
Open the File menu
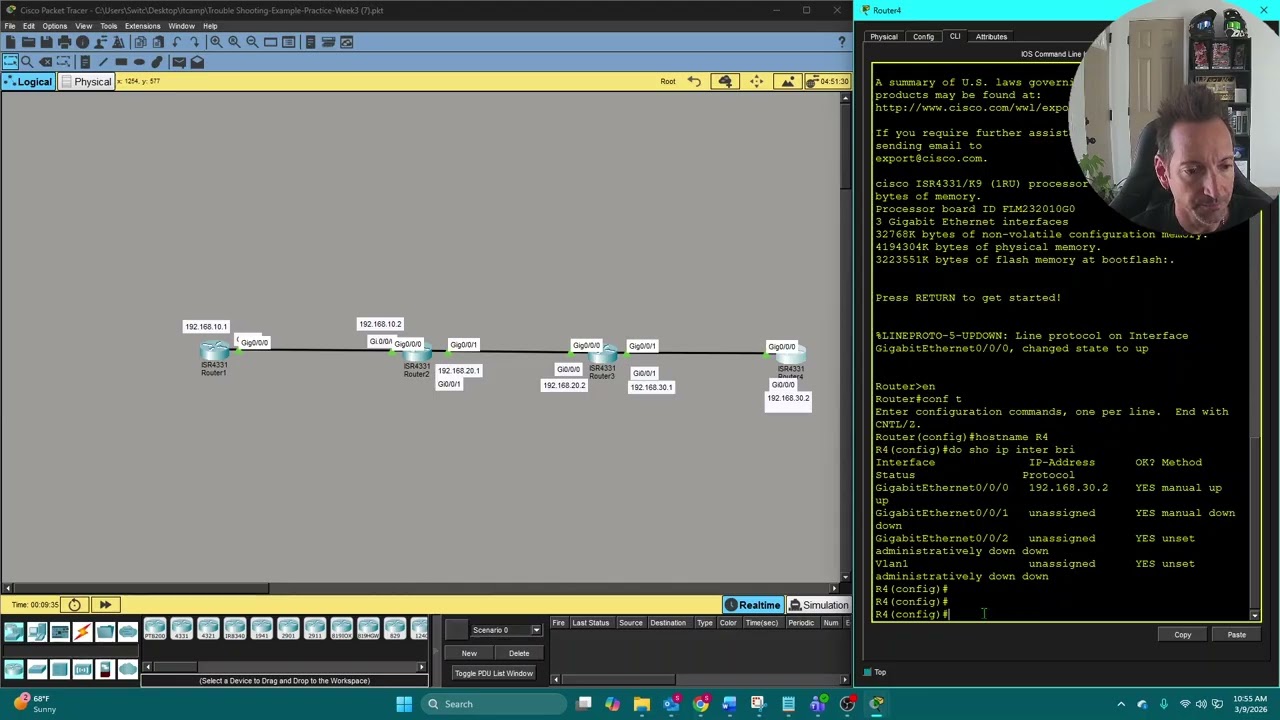10,26
